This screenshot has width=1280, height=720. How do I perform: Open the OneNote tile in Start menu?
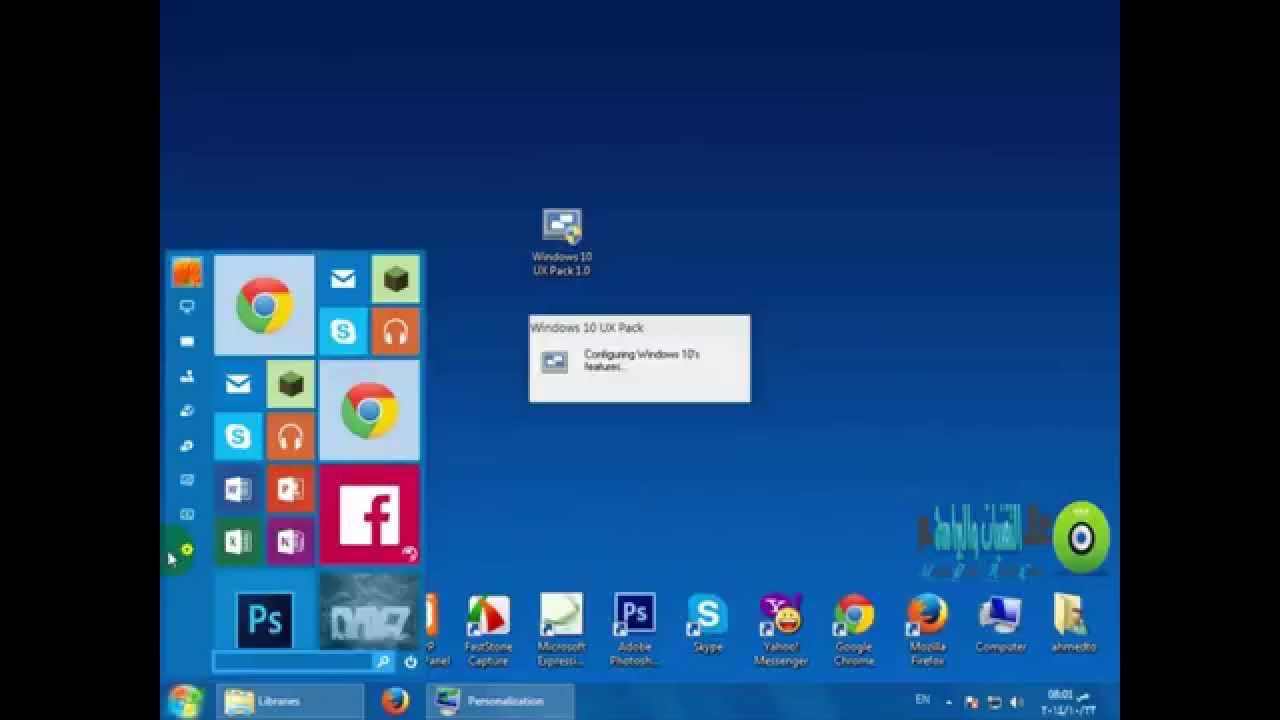point(291,541)
